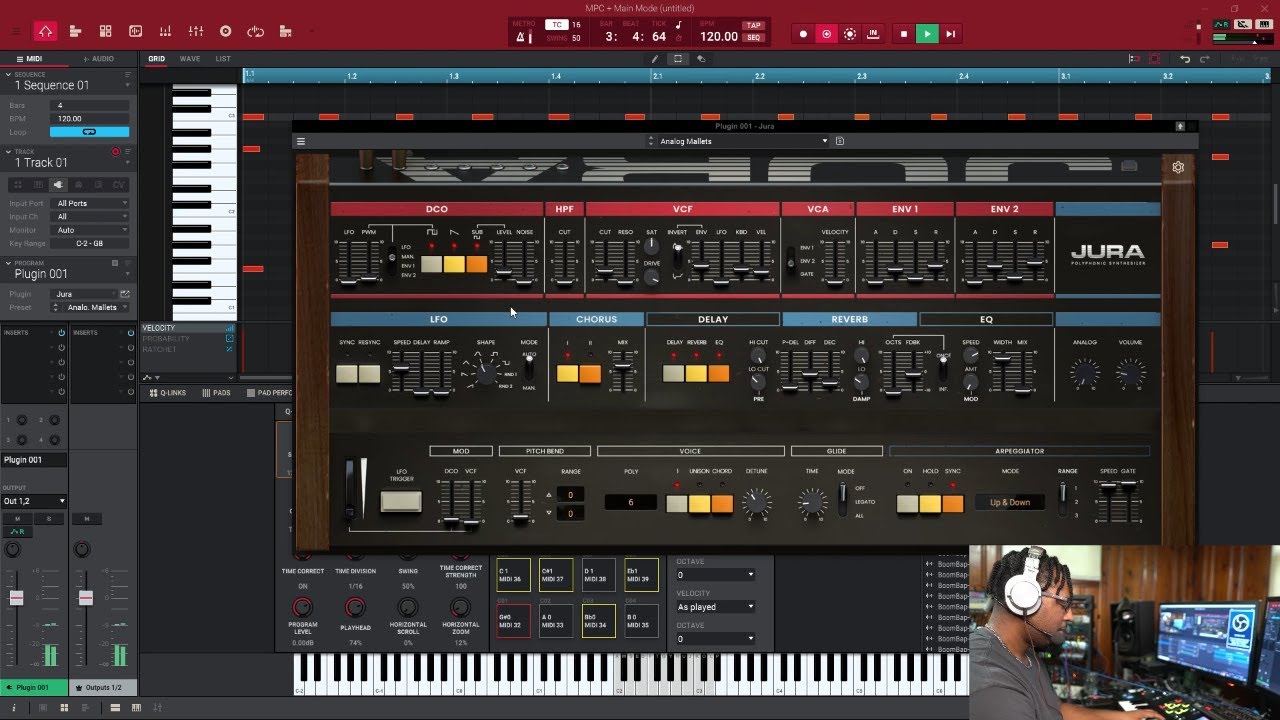Image resolution: width=1280 pixels, height=720 pixels.
Task: Select the CV track type icon
Action: click(x=119, y=185)
